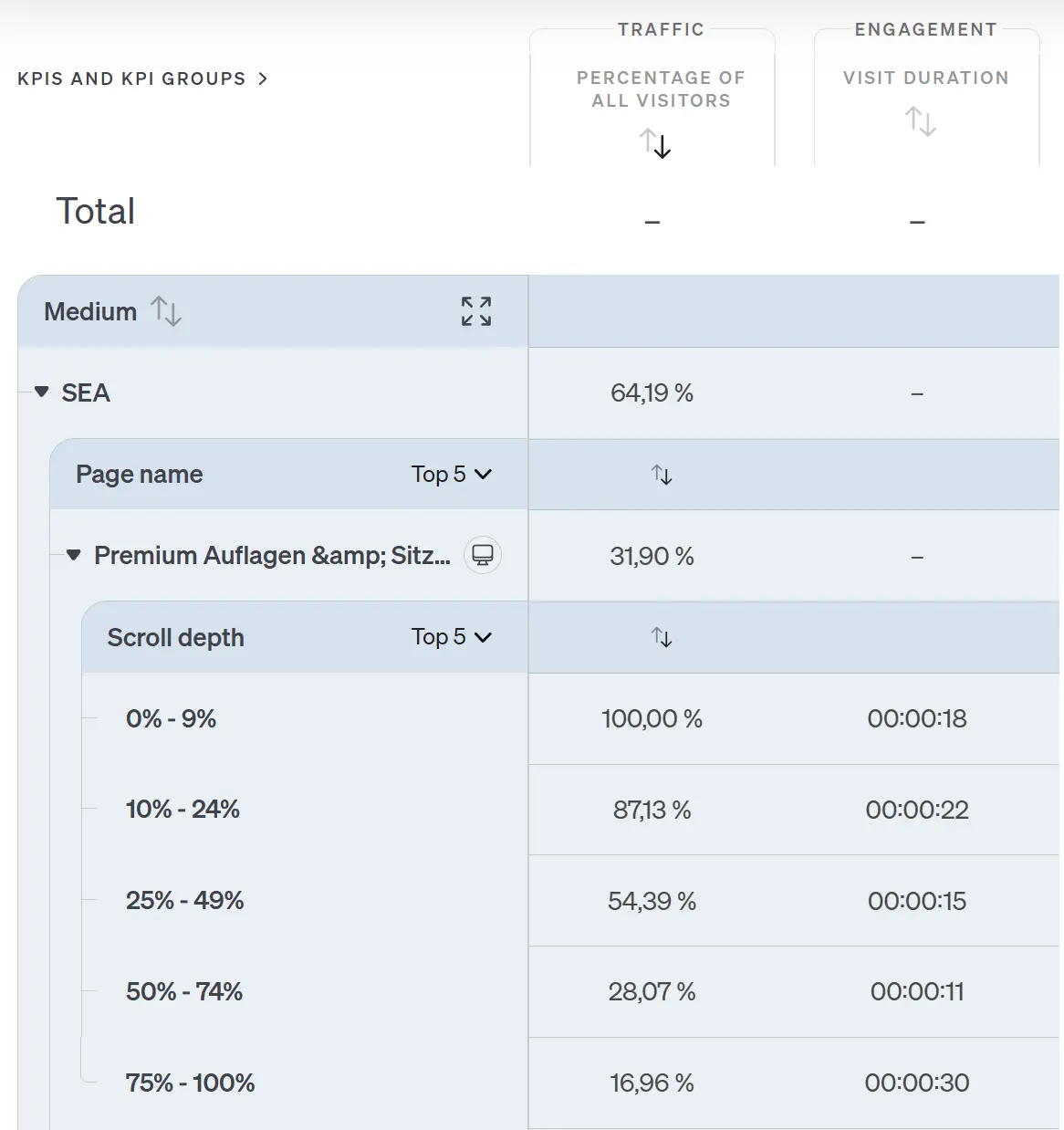Click visit duration 00:00:18
The height and width of the screenshot is (1130, 1064).
click(x=917, y=719)
